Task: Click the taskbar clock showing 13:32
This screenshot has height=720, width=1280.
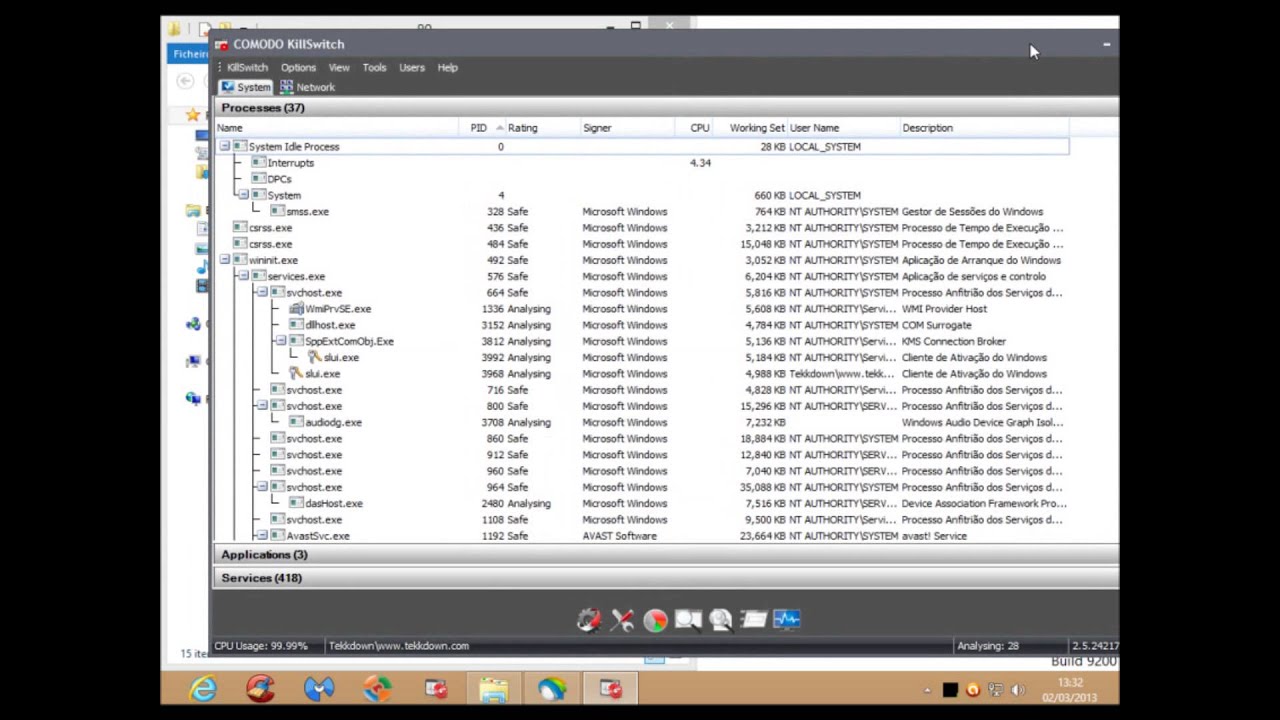Action: tap(1070, 690)
